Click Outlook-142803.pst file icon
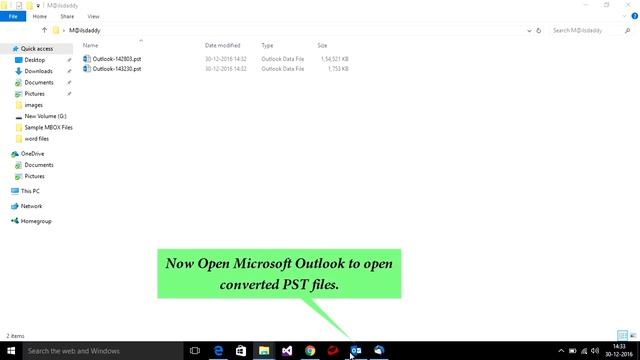This screenshot has width=640, height=360. pos(87,59)
